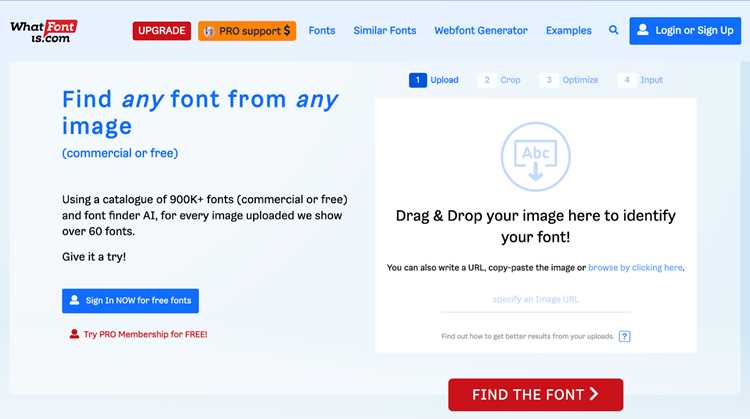Screen dimensions: 750x419
Task: Focus the specify an Image URL field
Action: tap(536, 300)
